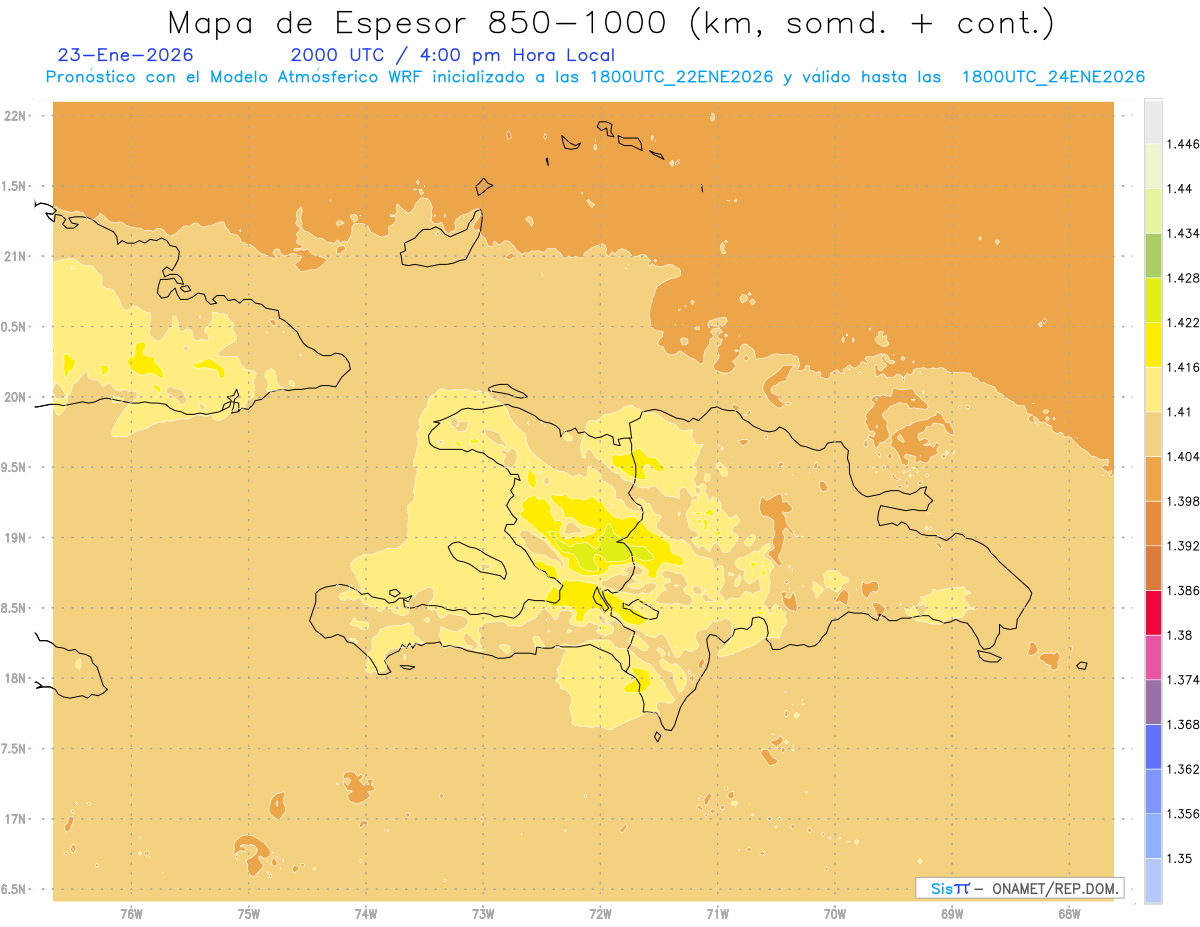Select the colorbar value 1.374

(1183, 679)
